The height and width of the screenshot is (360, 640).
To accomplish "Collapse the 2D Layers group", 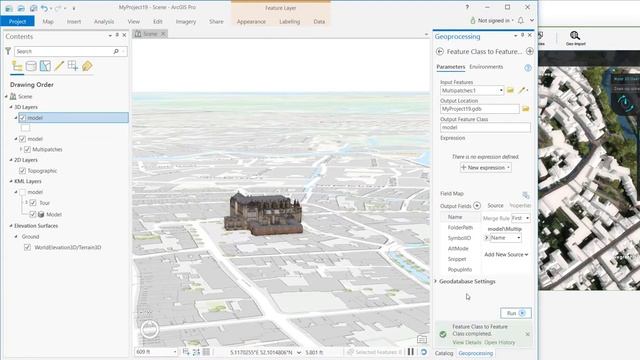I will click(11, 160).
